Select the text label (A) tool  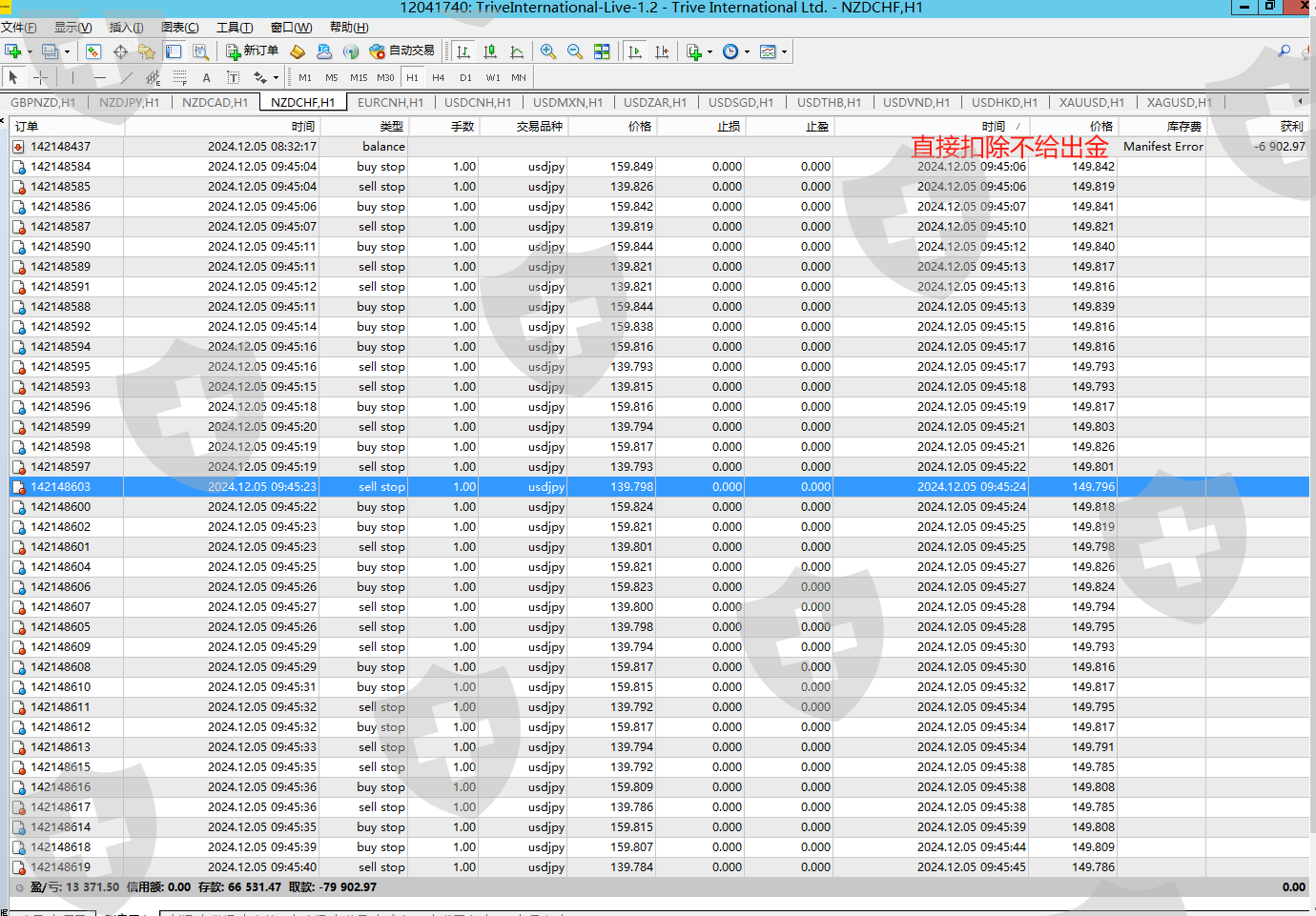click(x=206, y=77)
